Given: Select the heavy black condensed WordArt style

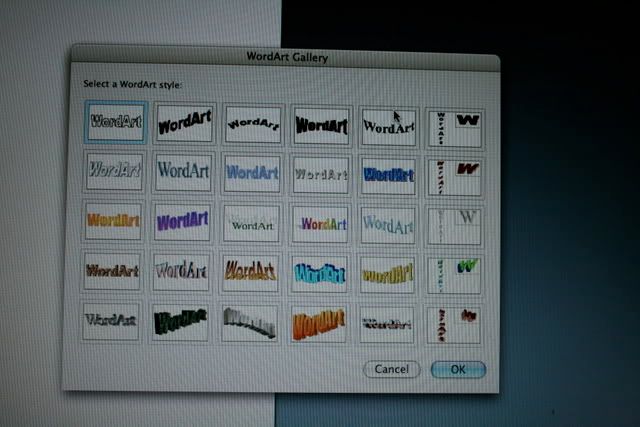Looking at the screenshot, I should (321, 126).
